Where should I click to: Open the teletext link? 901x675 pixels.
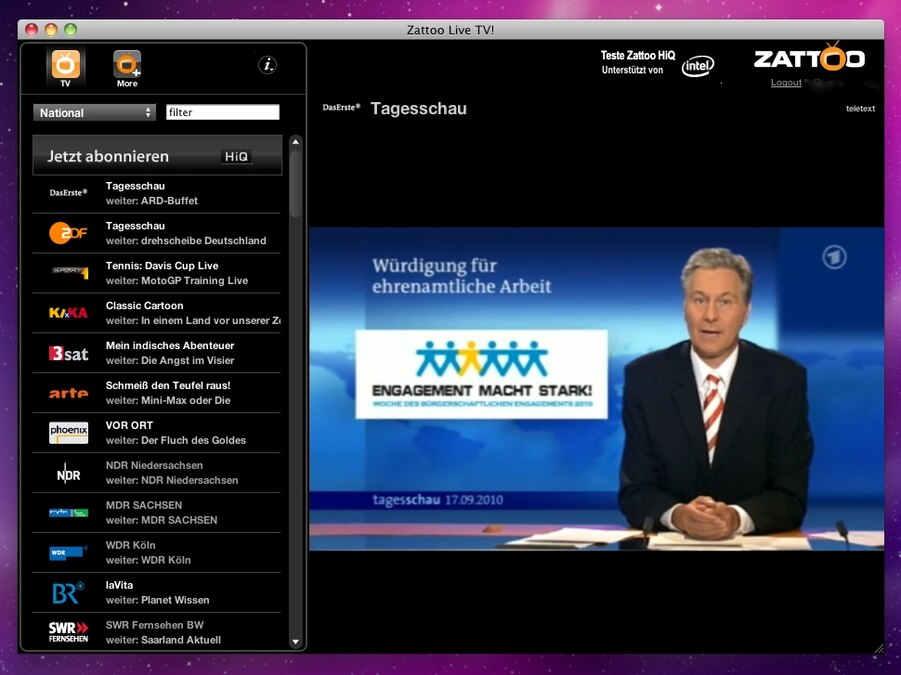click(x=860, y=109)
